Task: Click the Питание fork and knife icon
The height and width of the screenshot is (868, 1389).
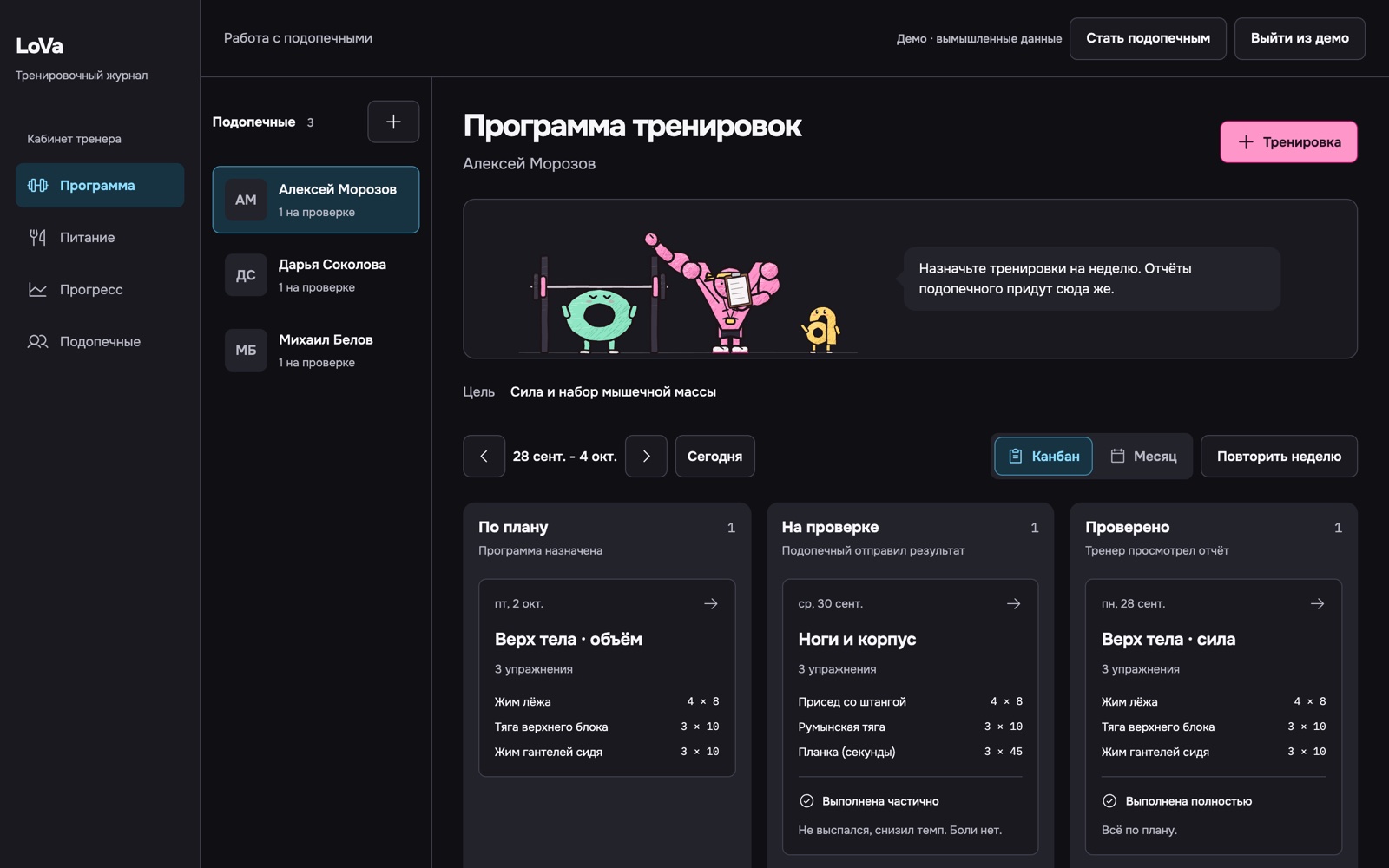Action: 37,237
